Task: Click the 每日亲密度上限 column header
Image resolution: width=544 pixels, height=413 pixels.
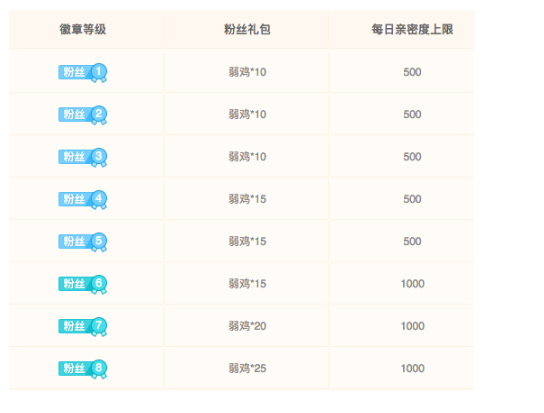Action: click(x=412, y=30)
